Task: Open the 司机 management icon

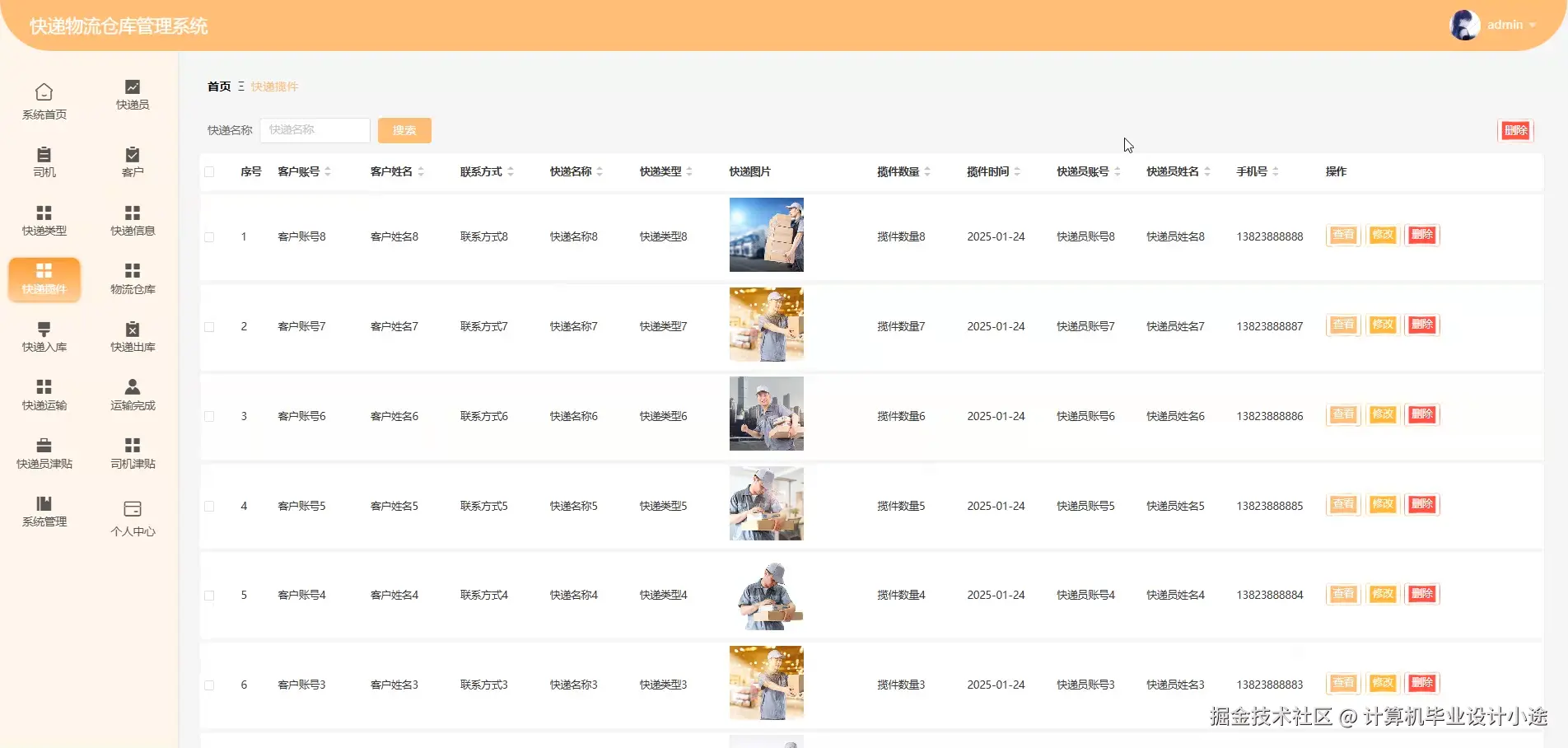Action: 44,161
